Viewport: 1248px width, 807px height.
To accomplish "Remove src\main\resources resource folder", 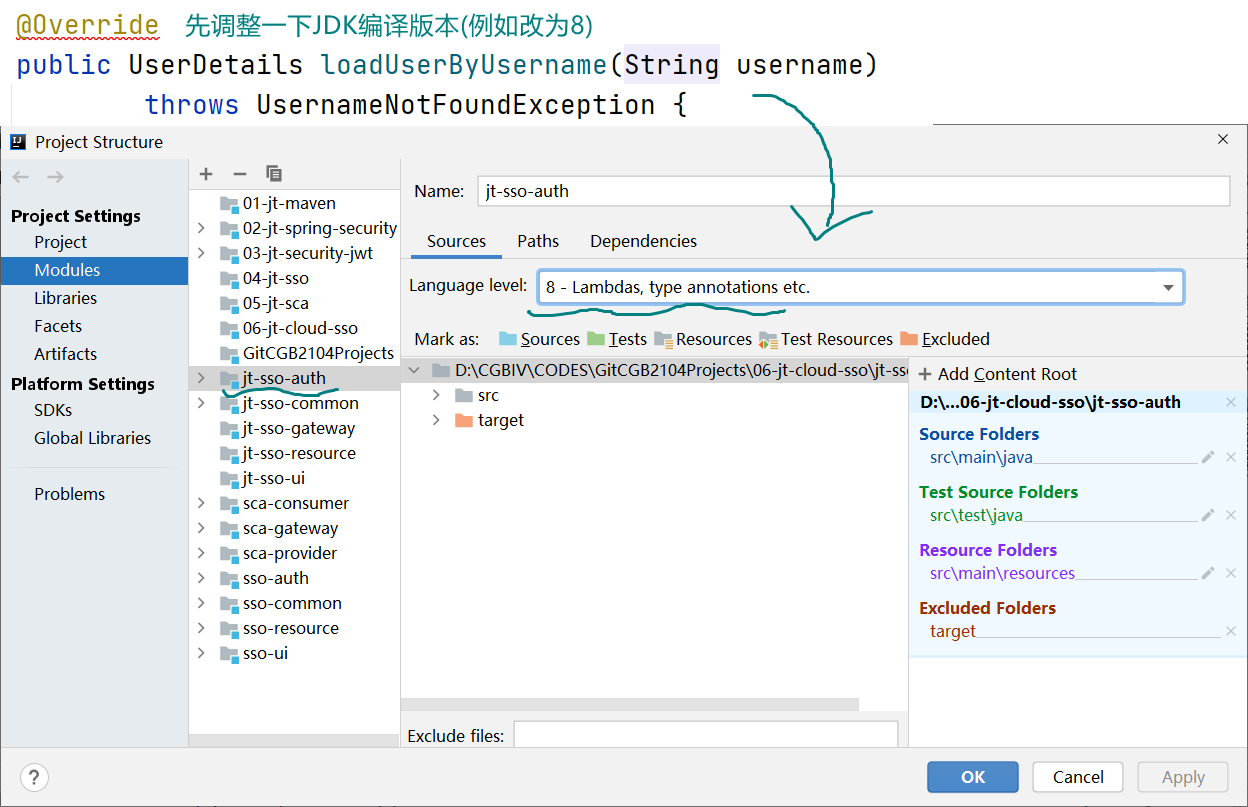I will (1231, 573).
